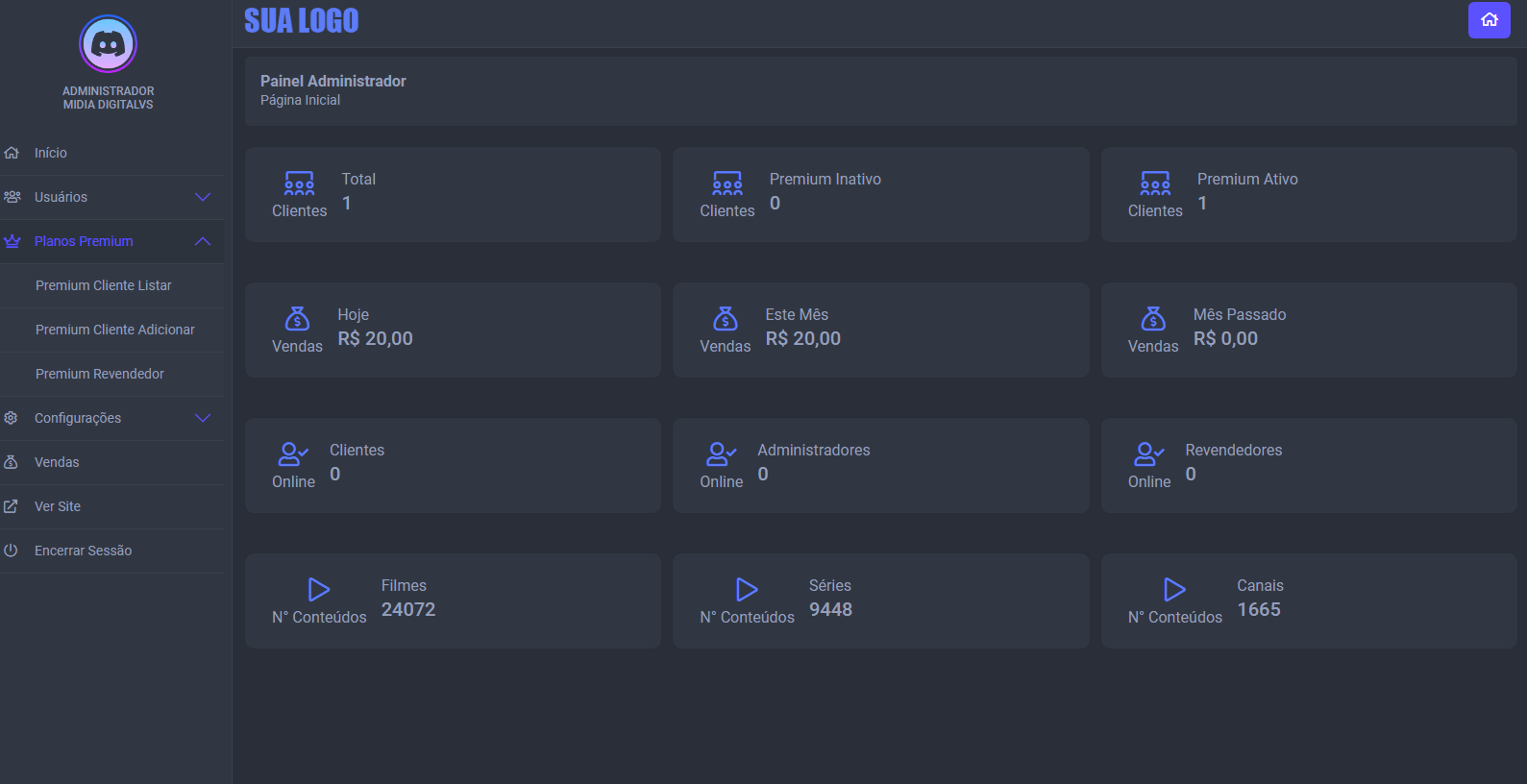Click the home icon button top right
The height and width of the screenshot is (784, 1527).
[x=1489, y=20]
